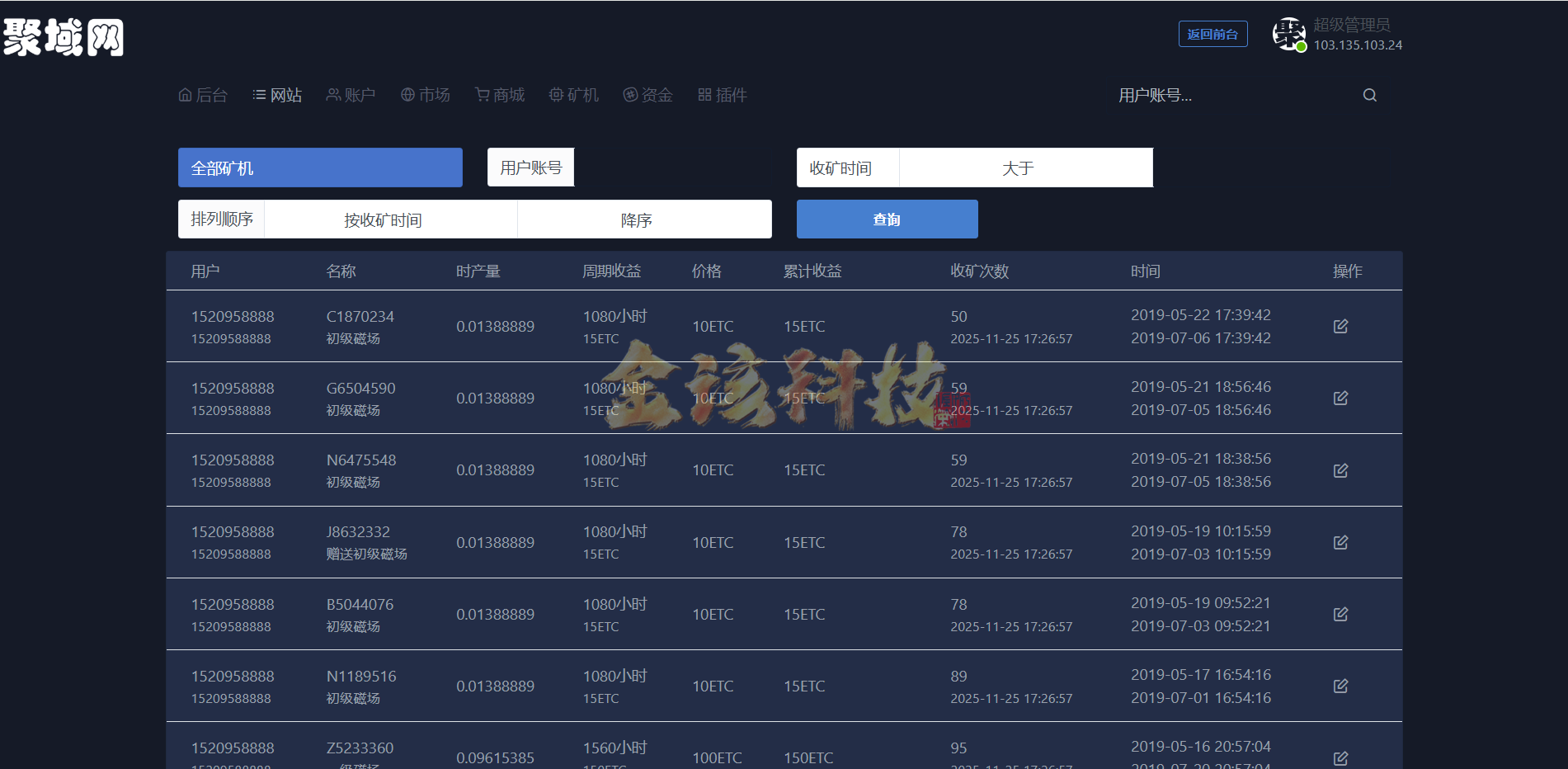Select the 账户 accounts icon
1568x769 pixels.
(332, 94)
